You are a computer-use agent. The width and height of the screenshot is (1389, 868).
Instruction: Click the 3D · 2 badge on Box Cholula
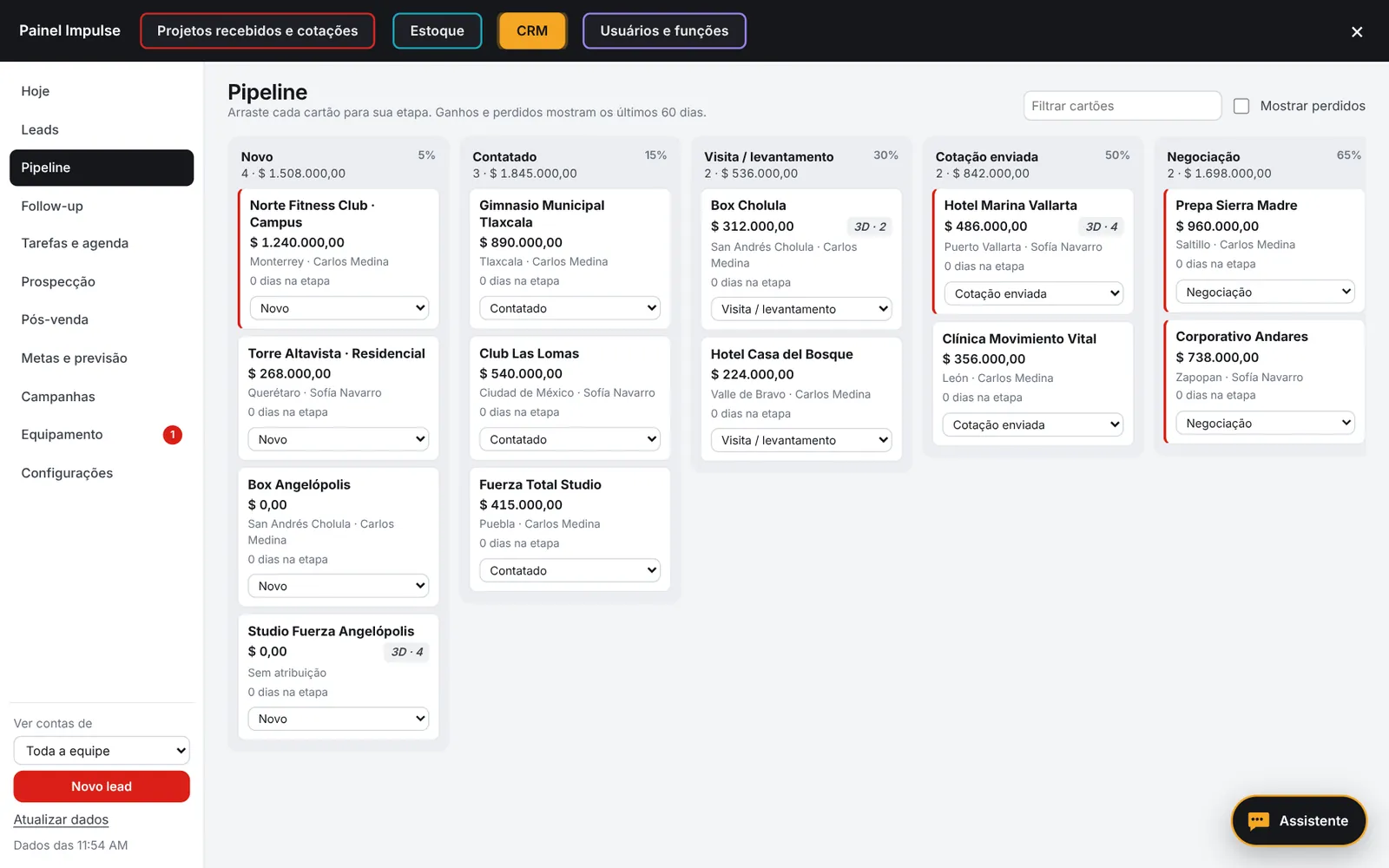click(x=870, y=227)
